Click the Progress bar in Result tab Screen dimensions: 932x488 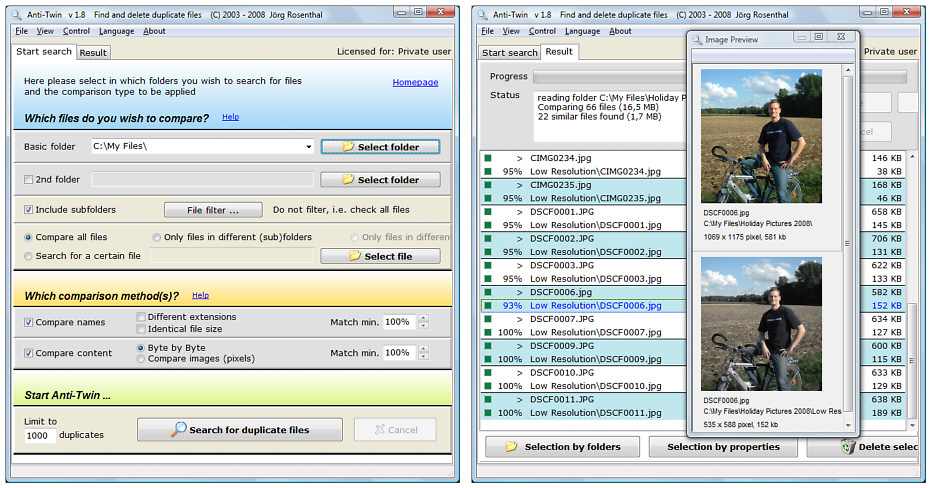(609, 76)
